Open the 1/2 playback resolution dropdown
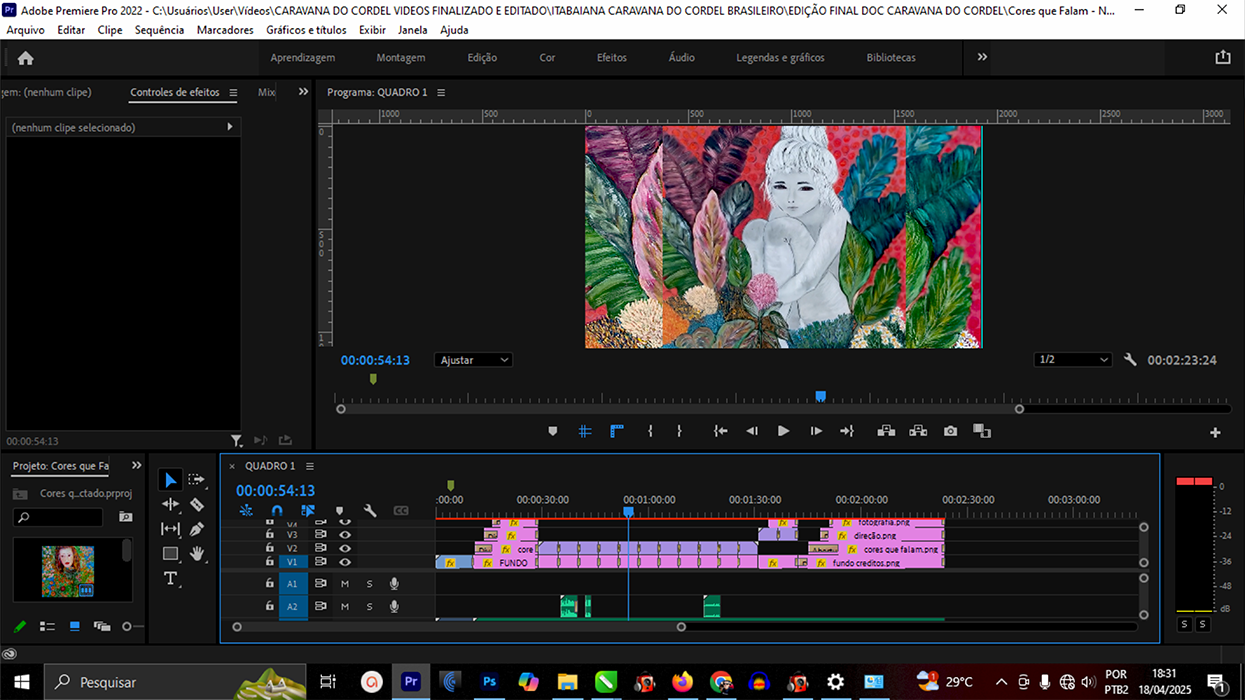The height and width of the screenshot is (700, 1245). (1073, 360)
